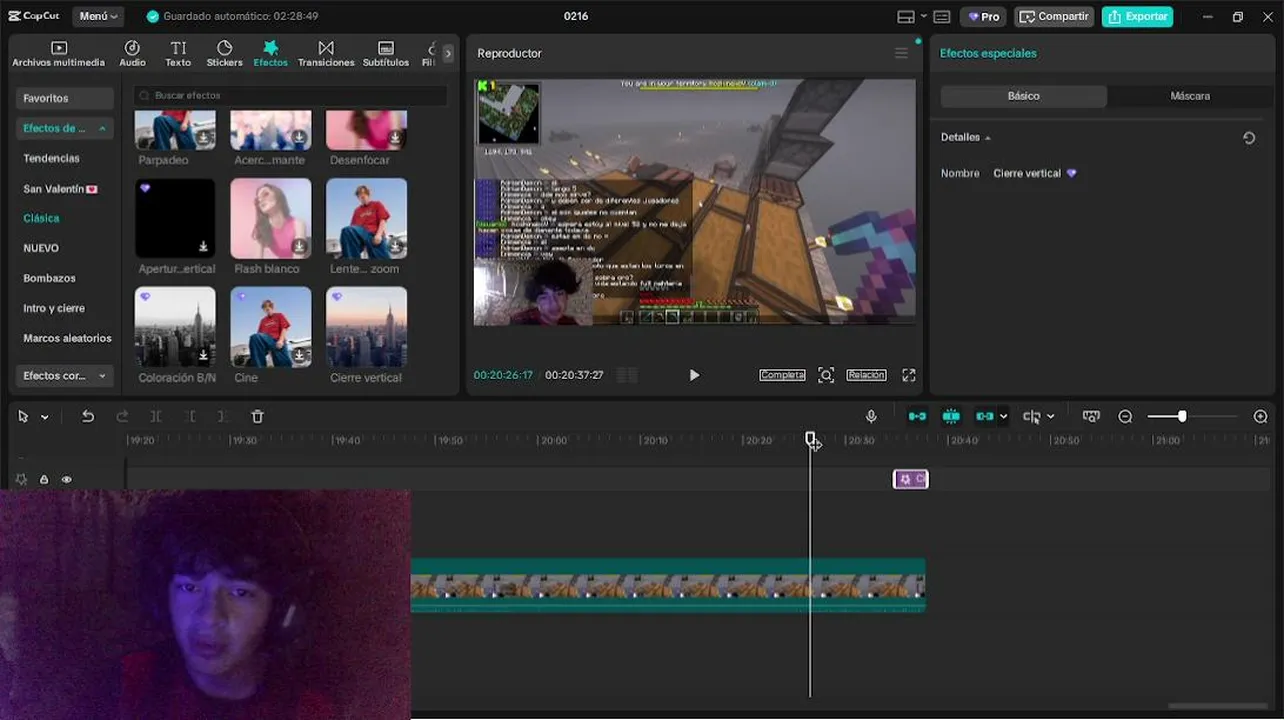Open the Reproductor panel menu
Image resolution: width=1284 pixels, height=720 pixels.
[x=901, y=53]
